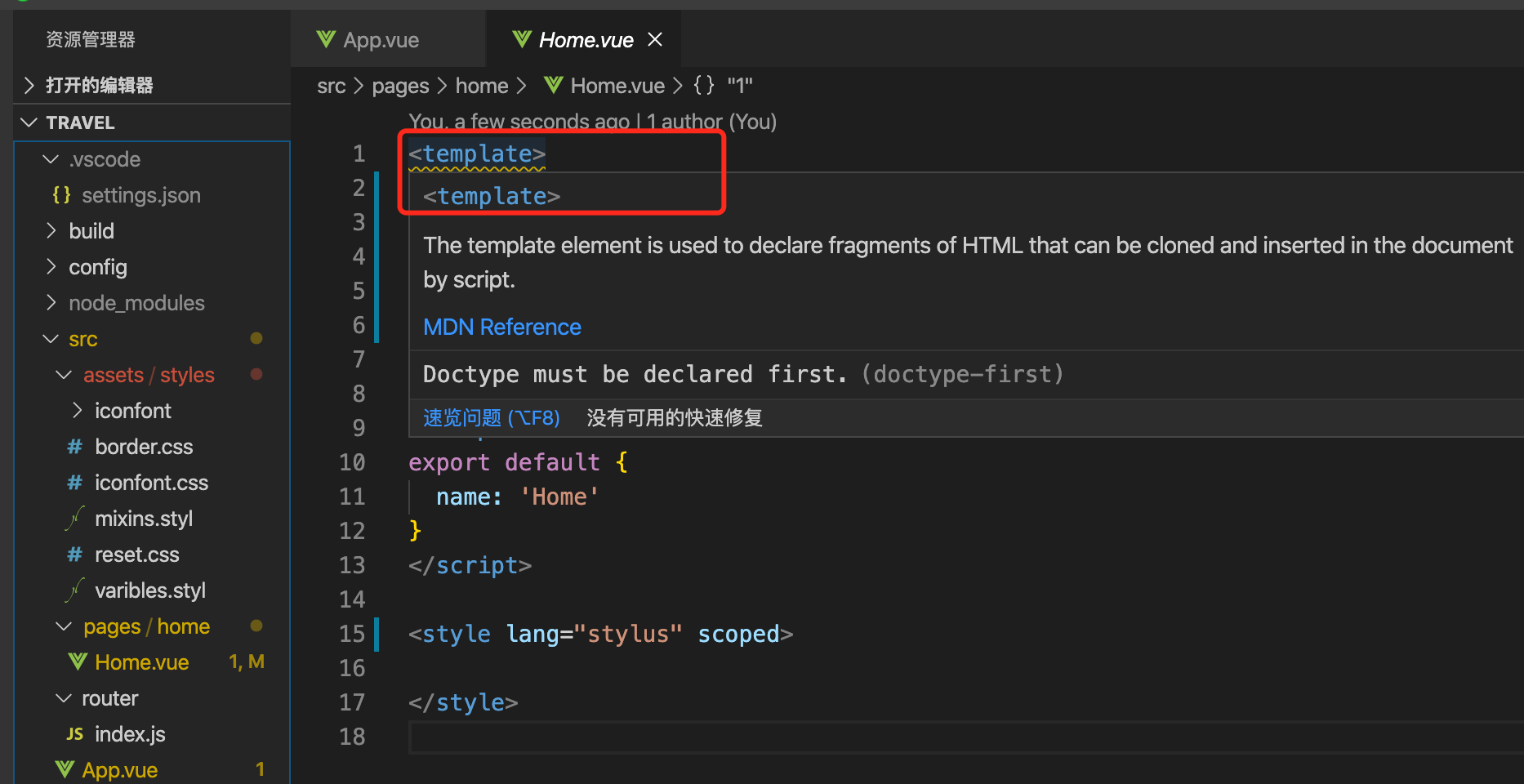
Task: Collapse the src folder
Action: 82,339
